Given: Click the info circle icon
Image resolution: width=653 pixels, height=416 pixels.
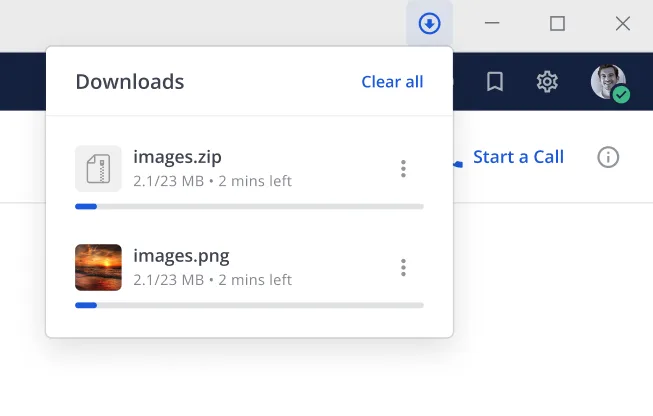Looking at the screenshot, I should click(608, 157).
